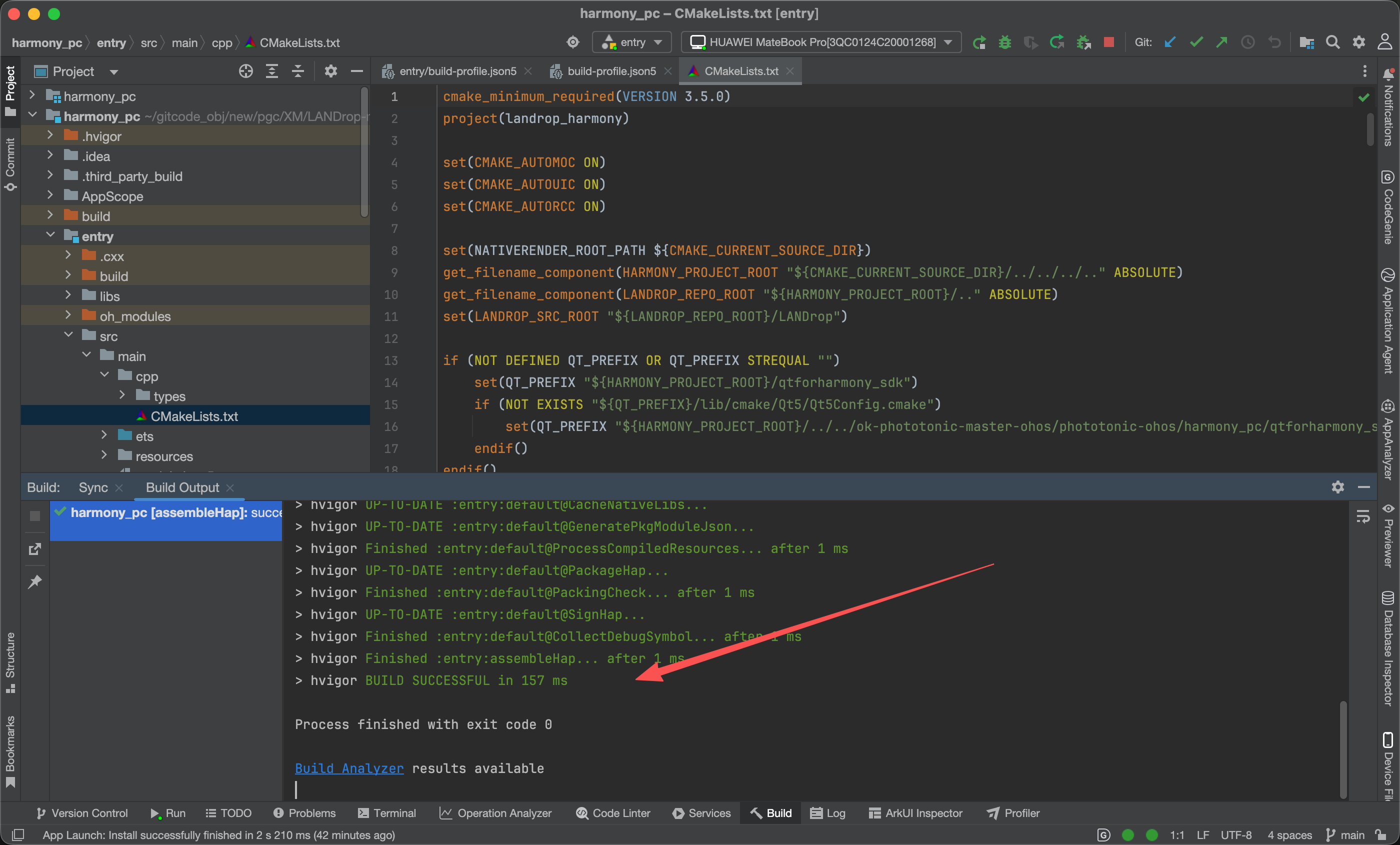
Task: Switch to entry/build-profile.json5 tab
Action: 457,71
